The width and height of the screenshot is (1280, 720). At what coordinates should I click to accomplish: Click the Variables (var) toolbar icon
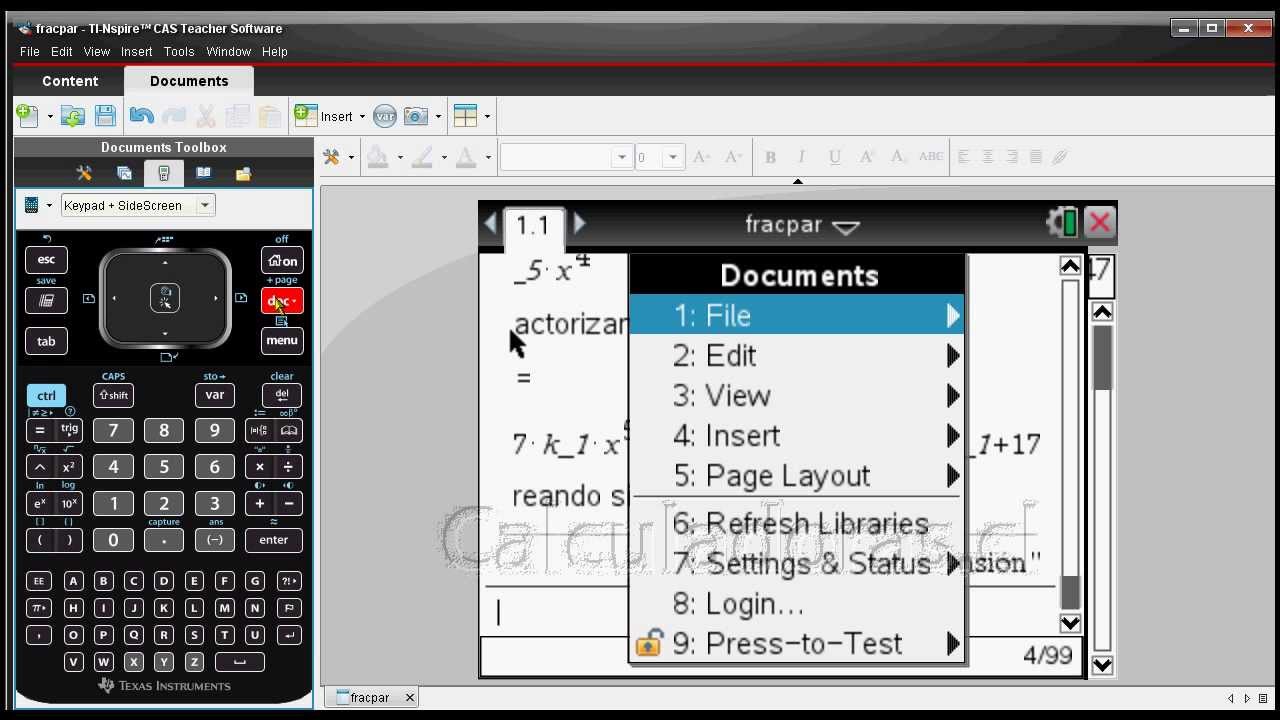pos(385,116)
